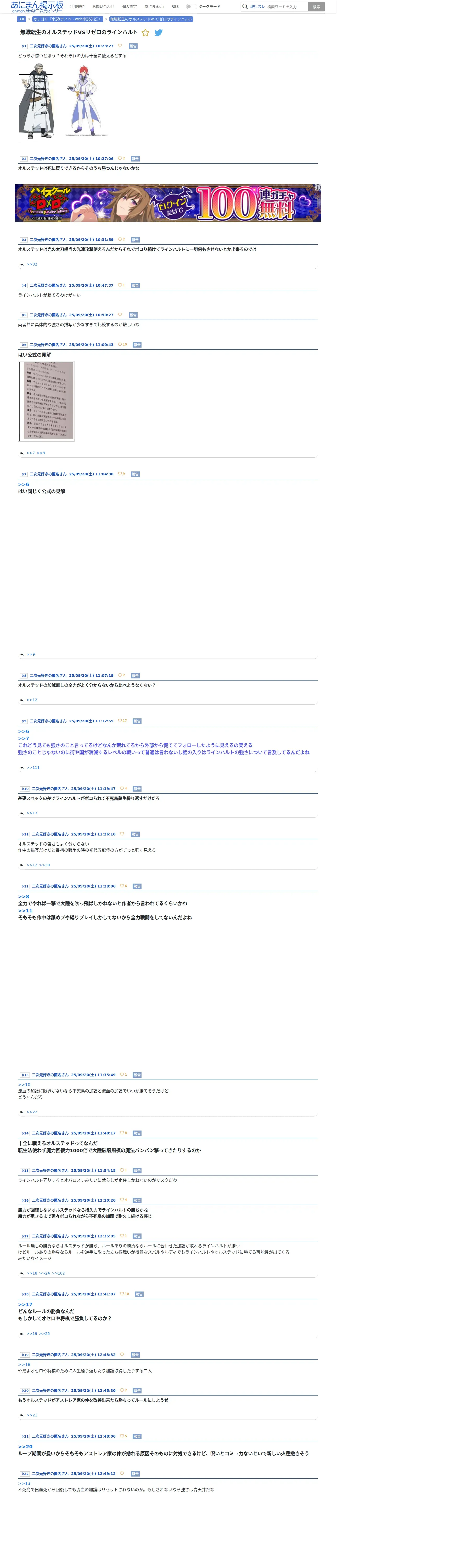Follow the >>111 reply link under post 9
Screen dimensions: 474x1568
pos(33,768)
